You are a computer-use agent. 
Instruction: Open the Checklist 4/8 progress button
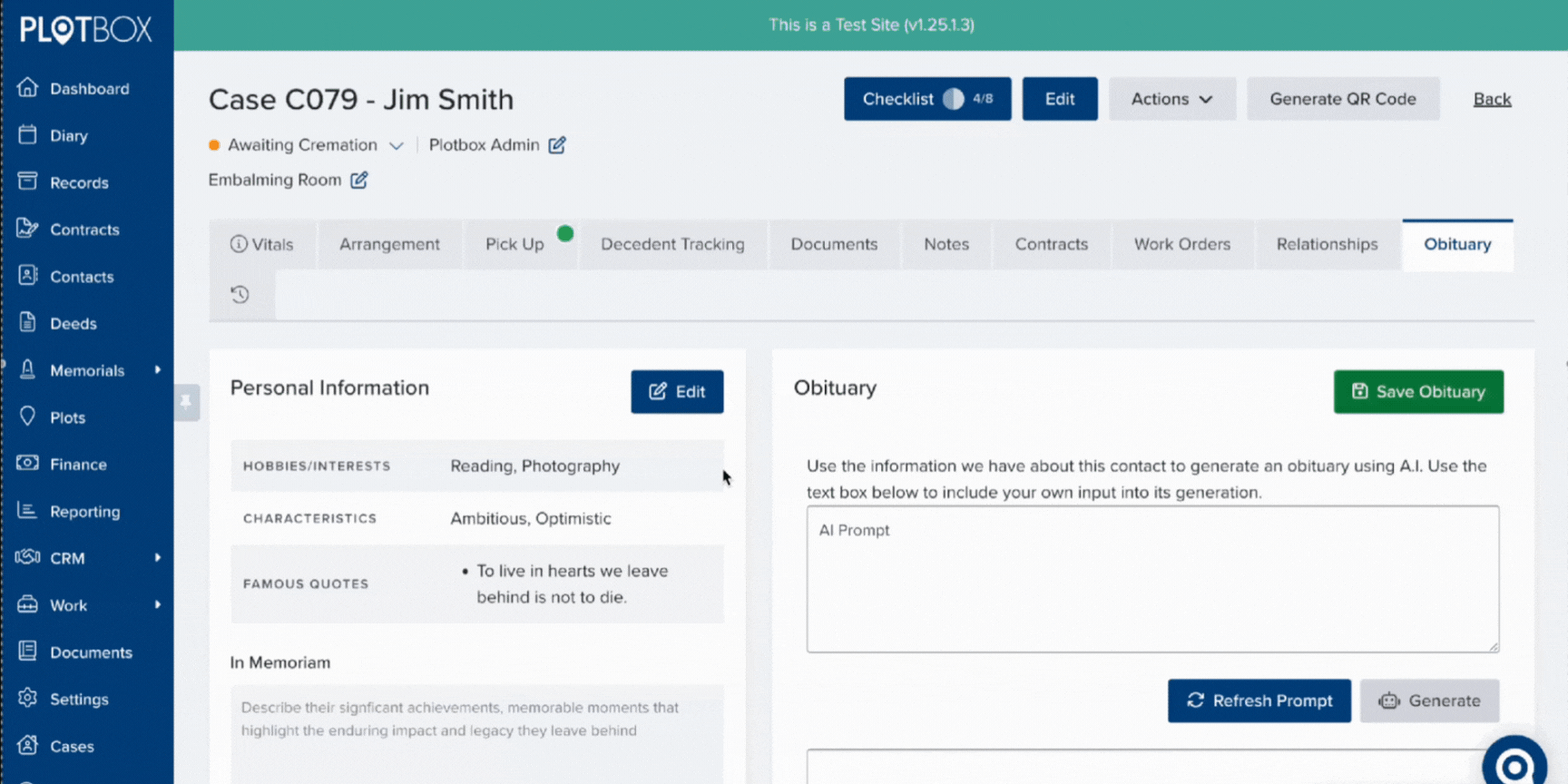pos(926,99)
